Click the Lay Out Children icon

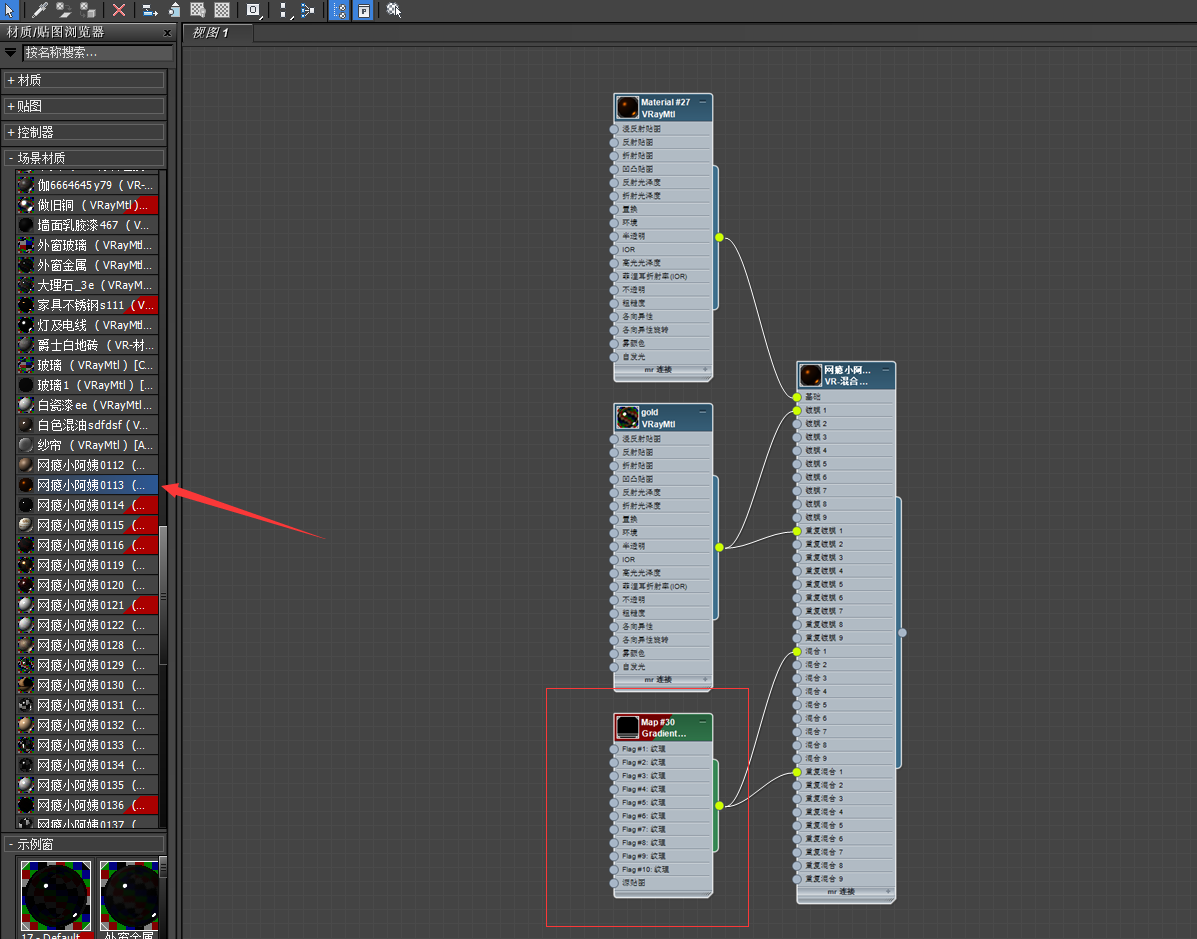[x=306, y=10]
